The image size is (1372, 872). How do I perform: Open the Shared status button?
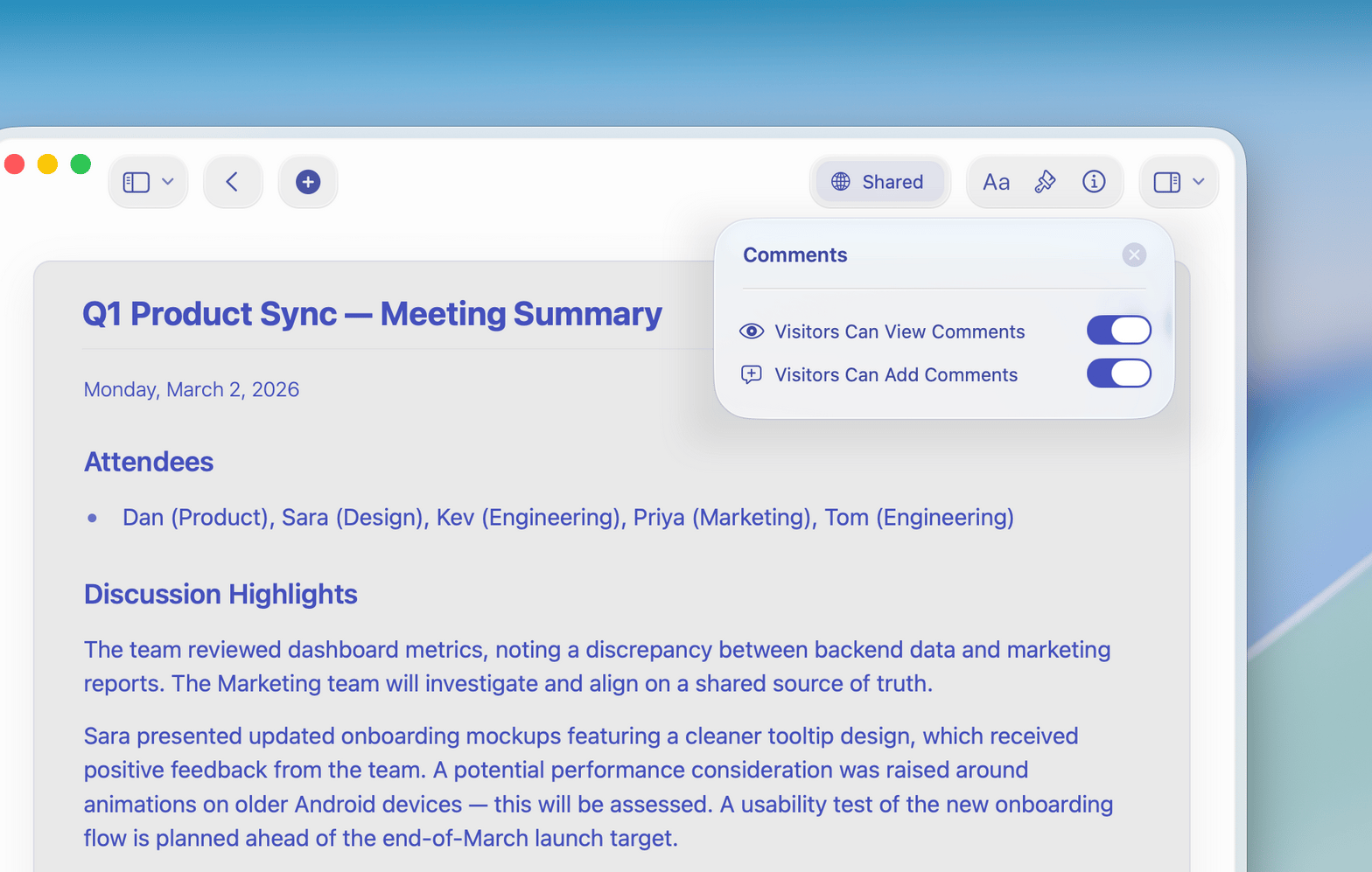point(878,182)
